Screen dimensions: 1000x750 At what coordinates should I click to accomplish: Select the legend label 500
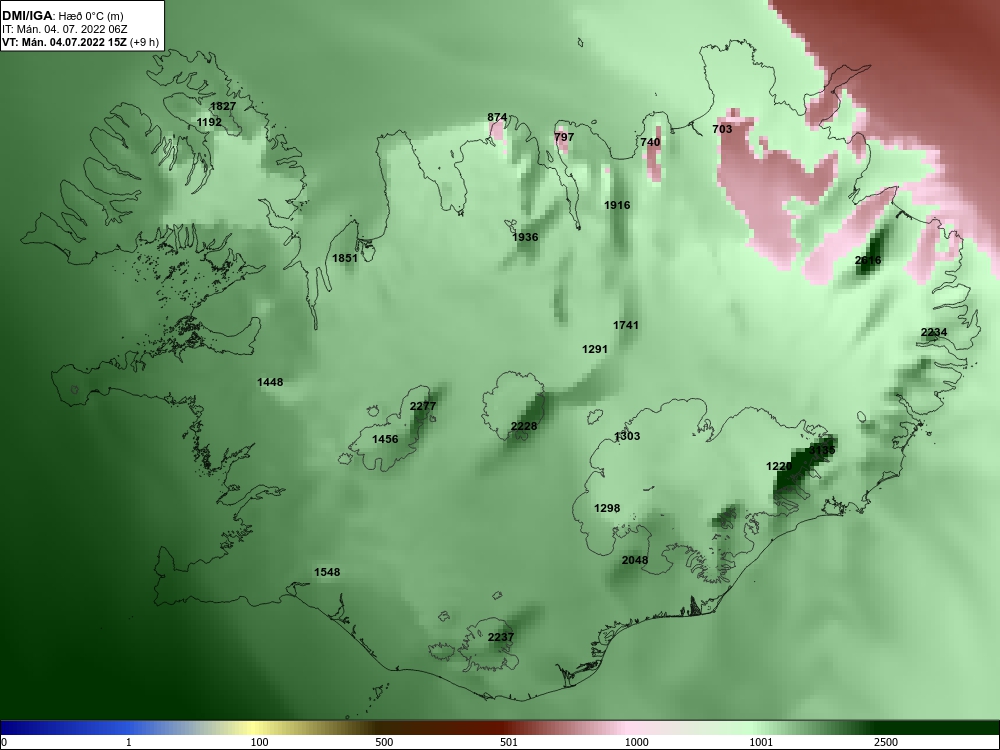coord(384,742)
